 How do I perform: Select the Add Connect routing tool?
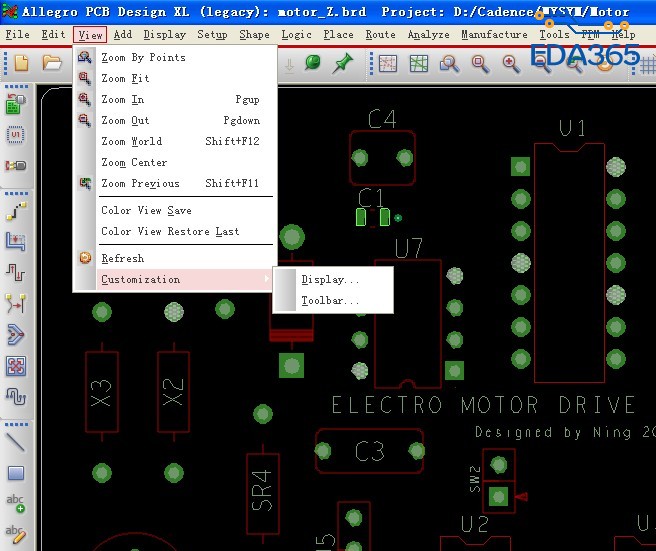(x=15, y=212)
